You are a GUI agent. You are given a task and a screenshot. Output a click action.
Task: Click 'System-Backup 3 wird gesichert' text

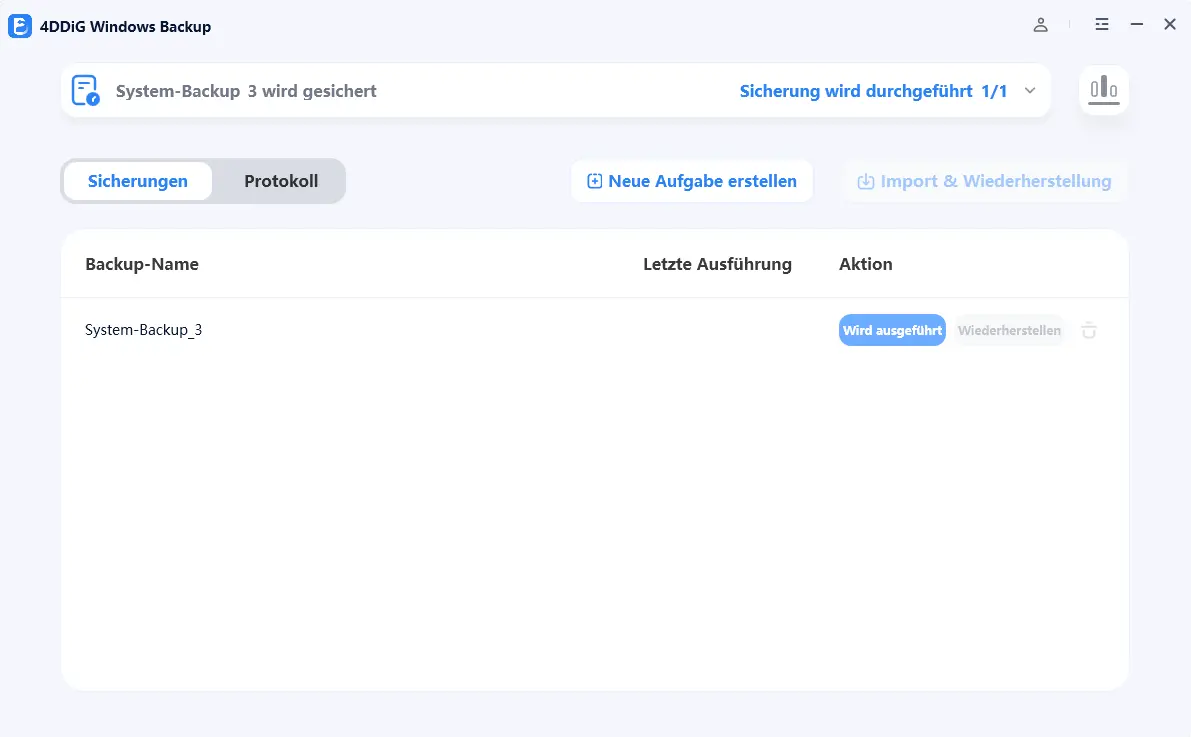click(x=246, y=91)
